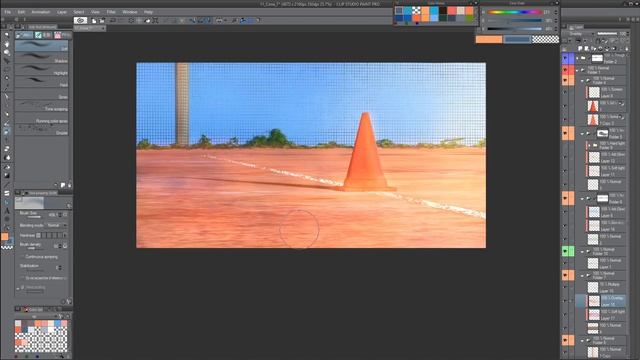Click the Clip Studio launcher icon in command bar
Viewport: 640px width, 360px height.
[80, 20]
